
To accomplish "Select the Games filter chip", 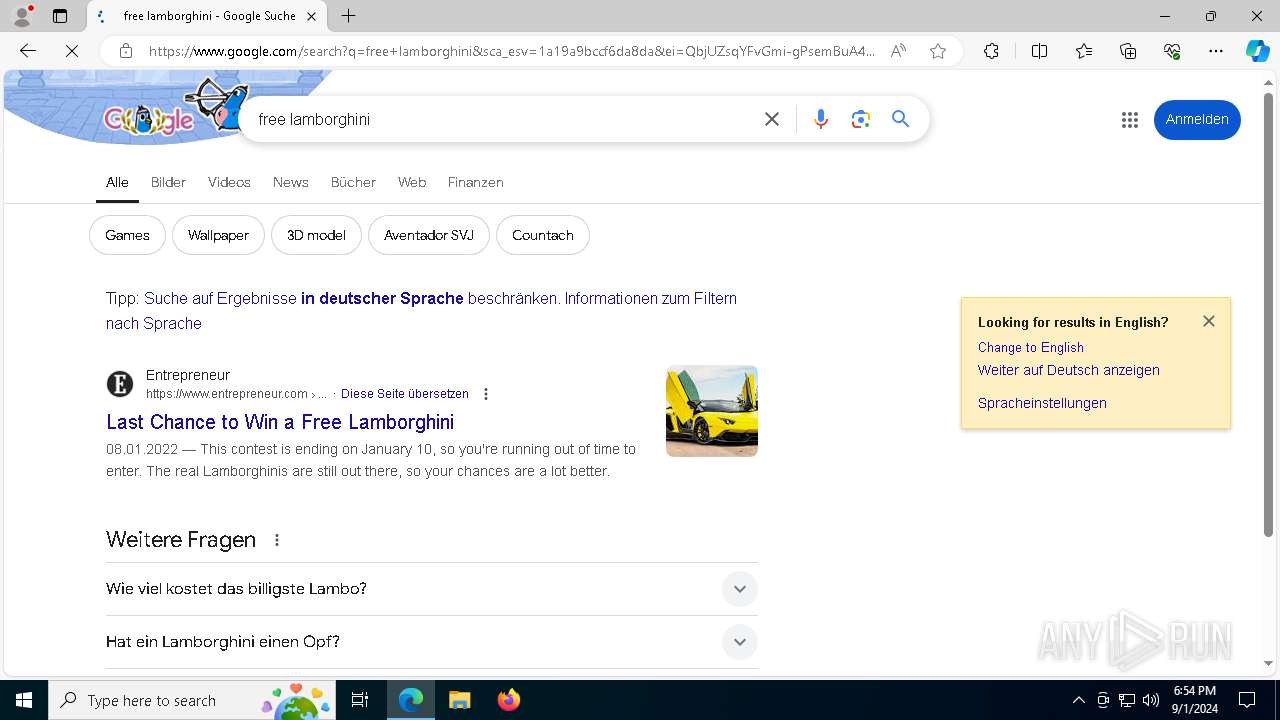I will [x=127, y=235].
